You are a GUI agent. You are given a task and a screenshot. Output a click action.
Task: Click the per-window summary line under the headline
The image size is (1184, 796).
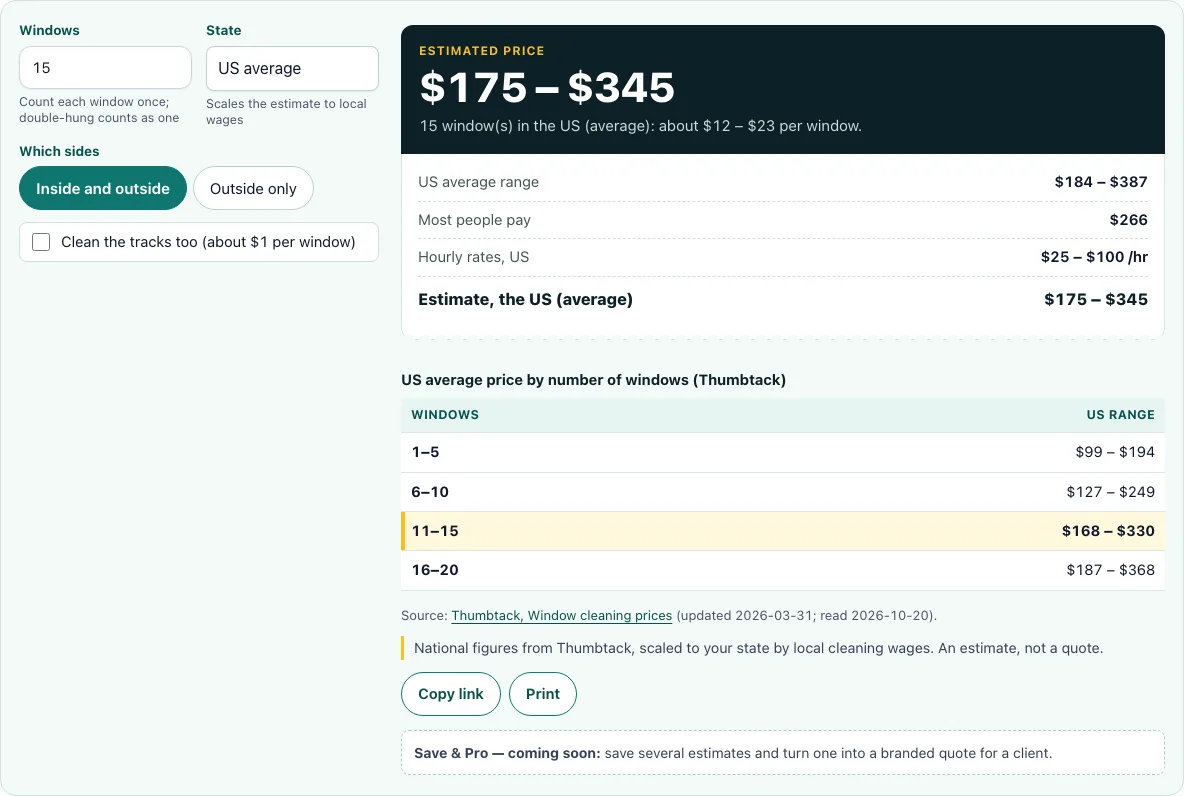point(640,126)
